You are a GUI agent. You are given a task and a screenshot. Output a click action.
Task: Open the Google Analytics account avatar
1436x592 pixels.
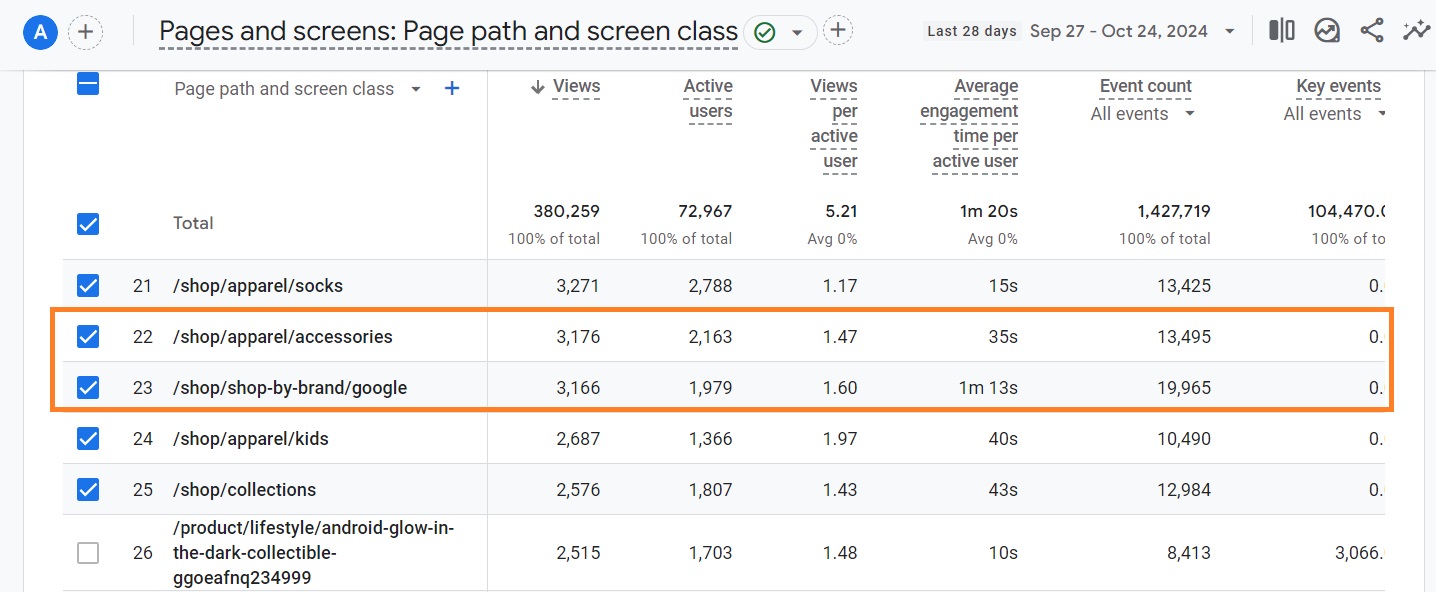(x=40, y=31)
